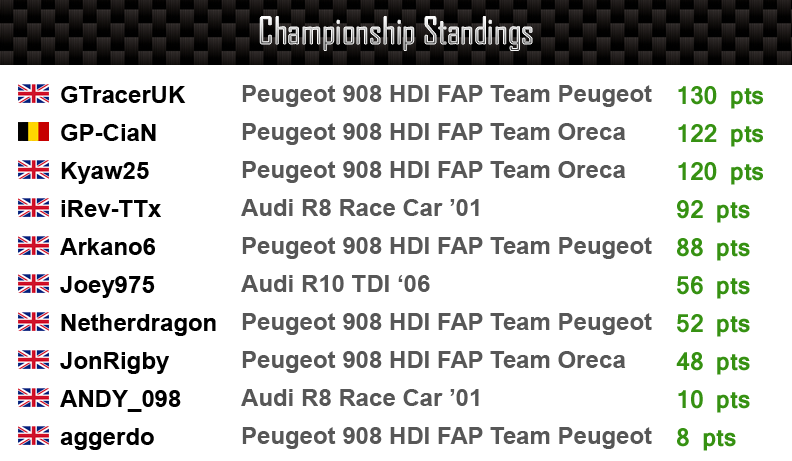Click the flag beside ANDY_098
The height and width of the screenshot is (461, 792).
tap(33, 398)
